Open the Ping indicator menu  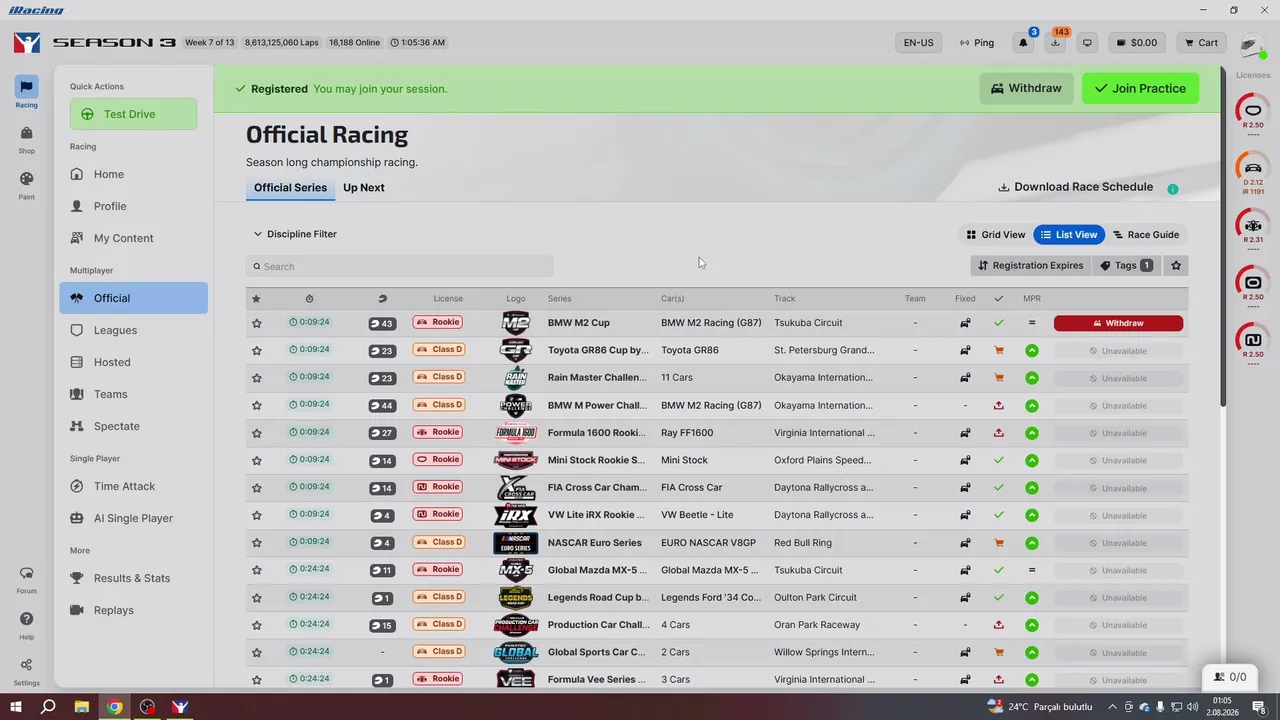pyautogui.click(x=977, y=43)
